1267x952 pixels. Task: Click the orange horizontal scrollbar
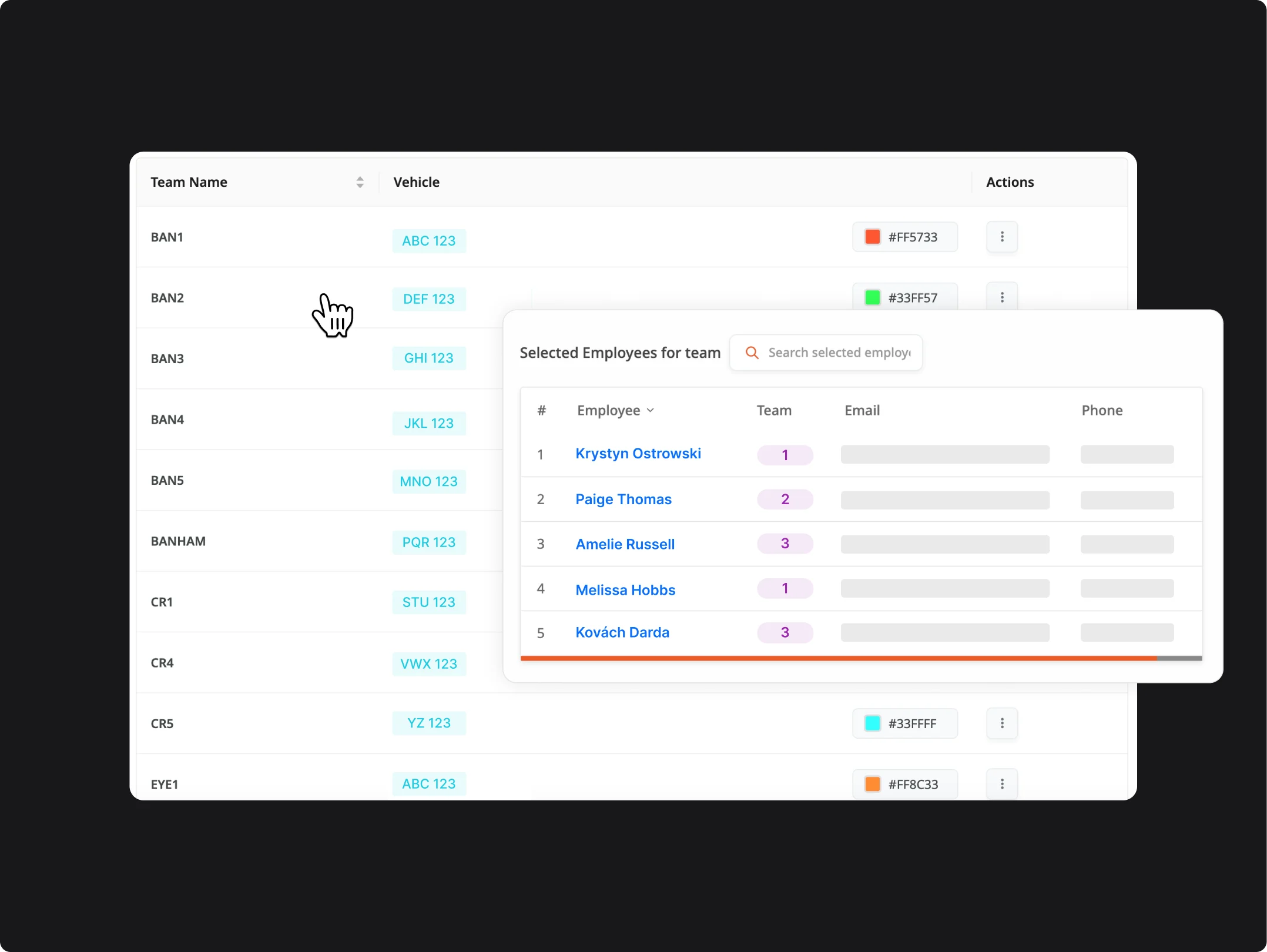click(838, 658)
